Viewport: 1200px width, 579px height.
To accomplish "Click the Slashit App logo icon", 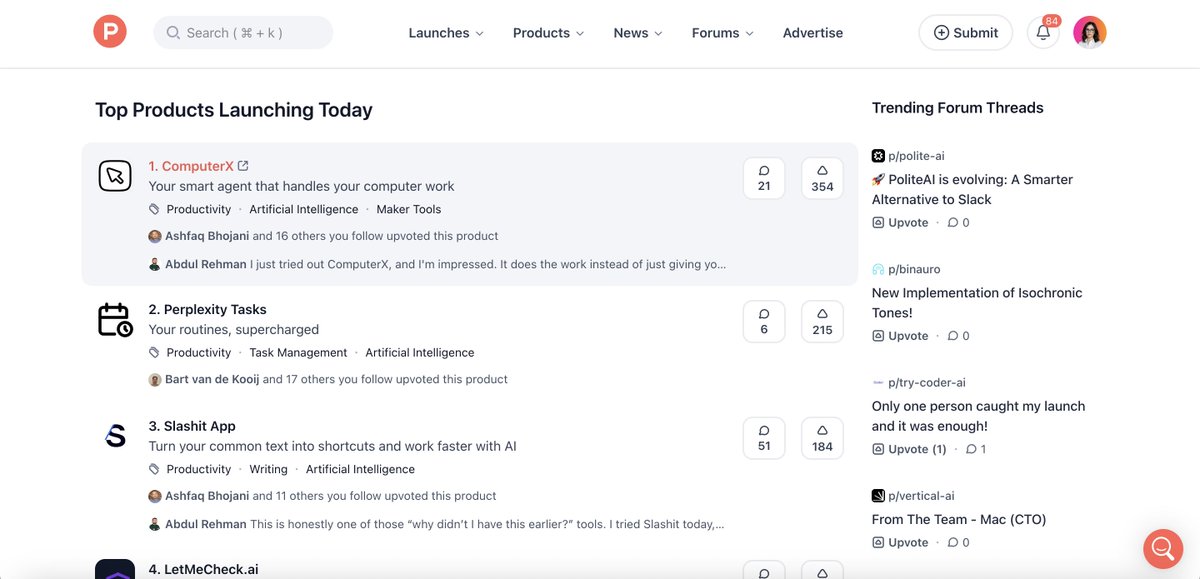I will [x=115, y=436].
